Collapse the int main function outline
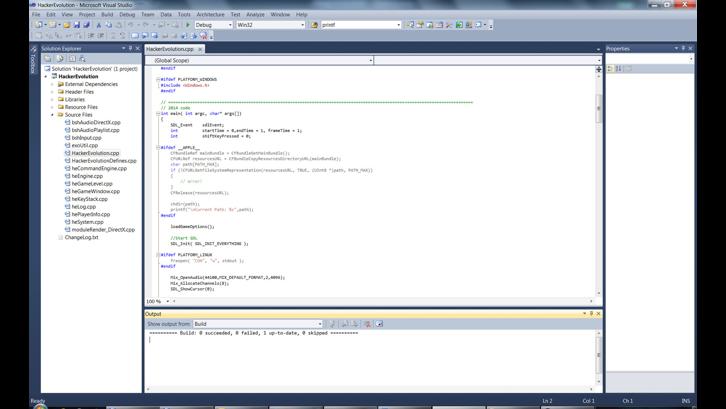 [x=158, y=113]
